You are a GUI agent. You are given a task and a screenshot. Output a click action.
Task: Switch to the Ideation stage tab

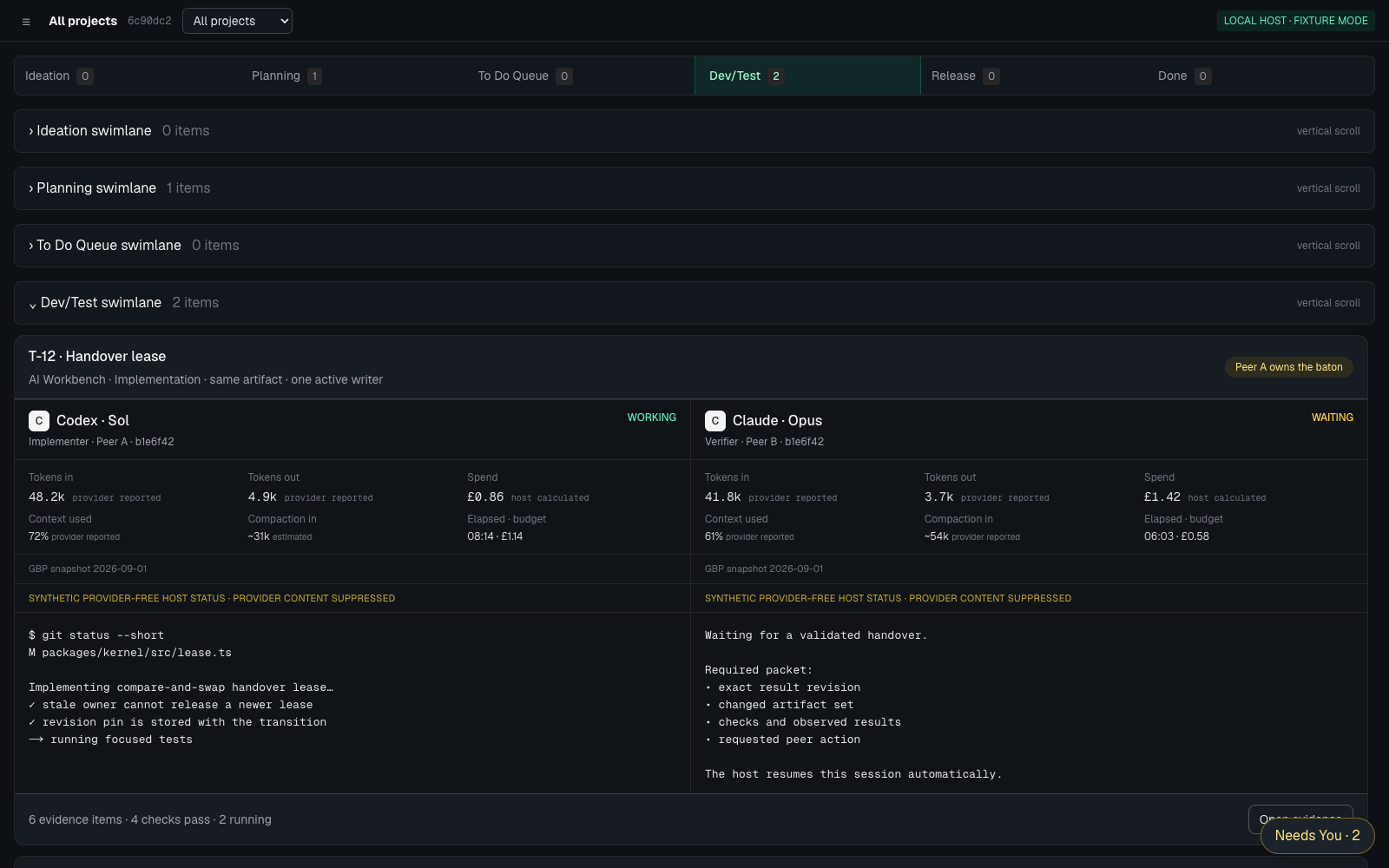[x=128, y=76]
